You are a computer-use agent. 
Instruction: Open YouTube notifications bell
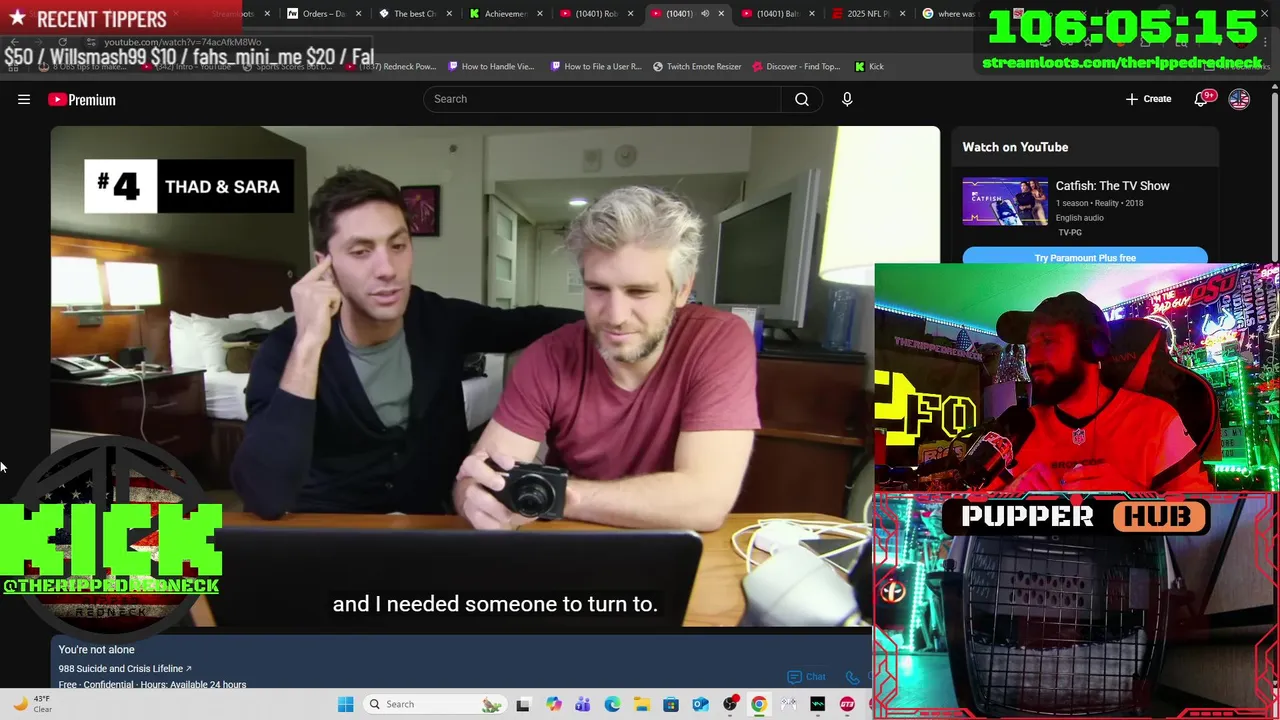coord(1203,99)
